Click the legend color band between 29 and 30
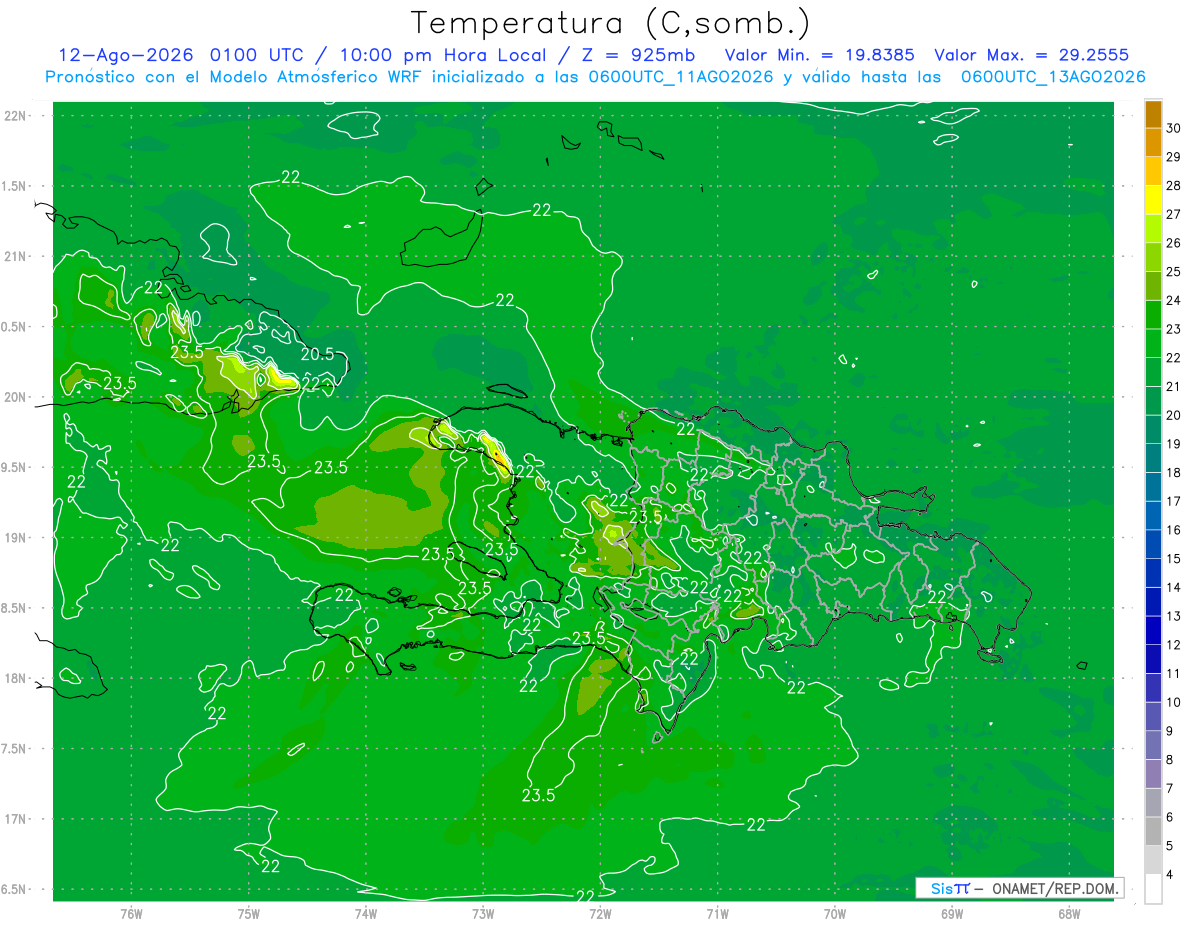 [1153, 142]
